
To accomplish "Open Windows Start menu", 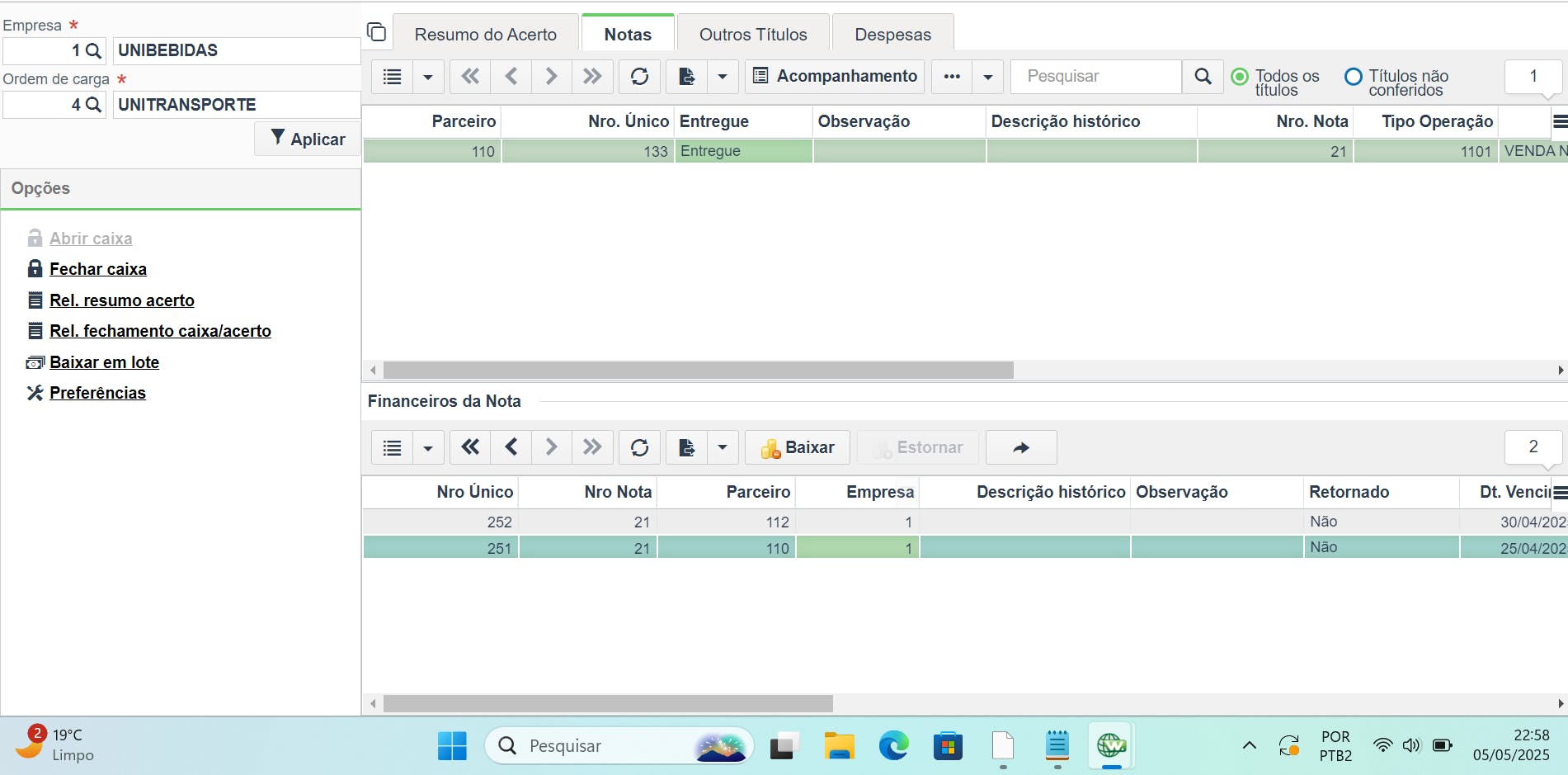I will click(452, 746).
